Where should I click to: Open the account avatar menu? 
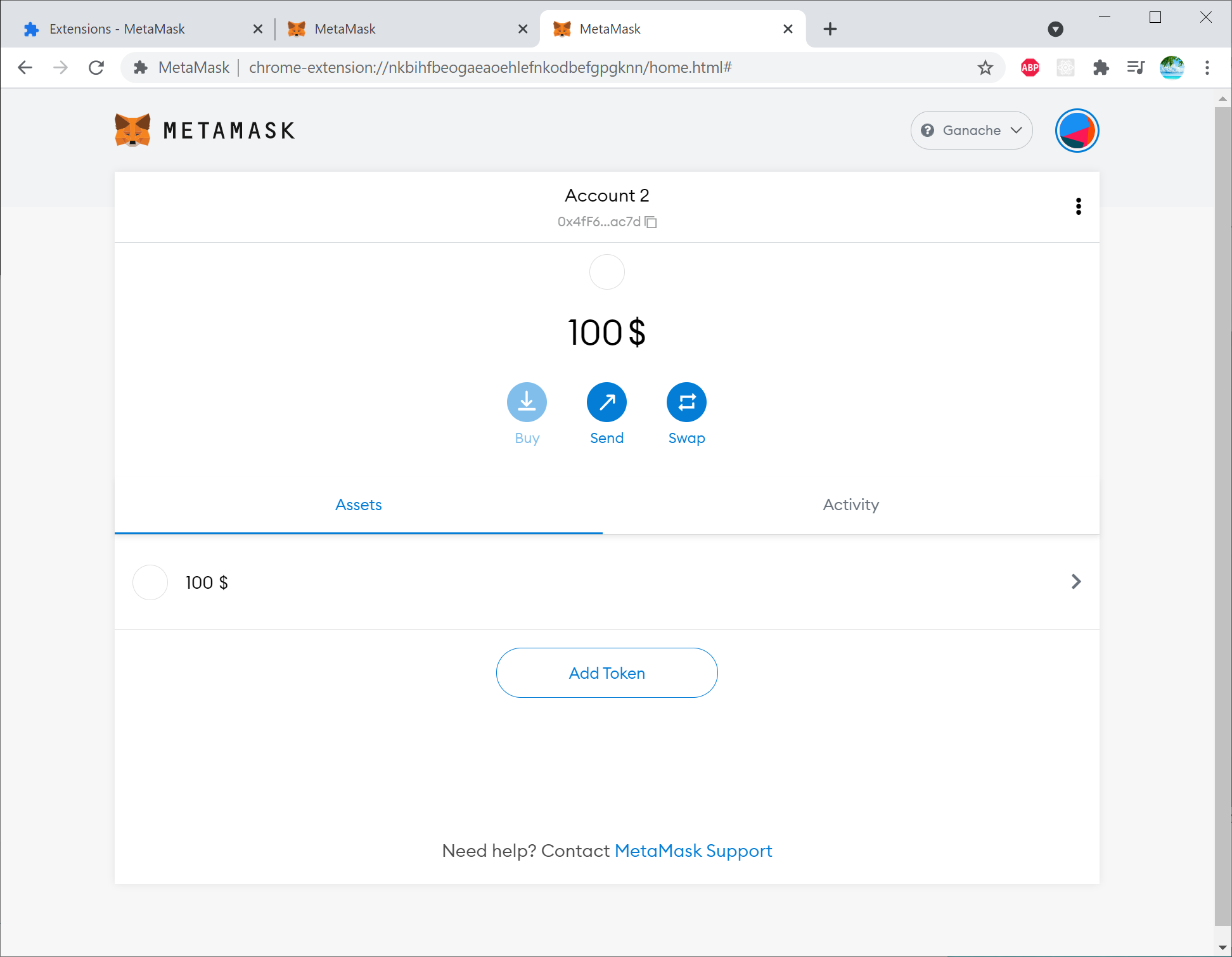click(1077, 131)
